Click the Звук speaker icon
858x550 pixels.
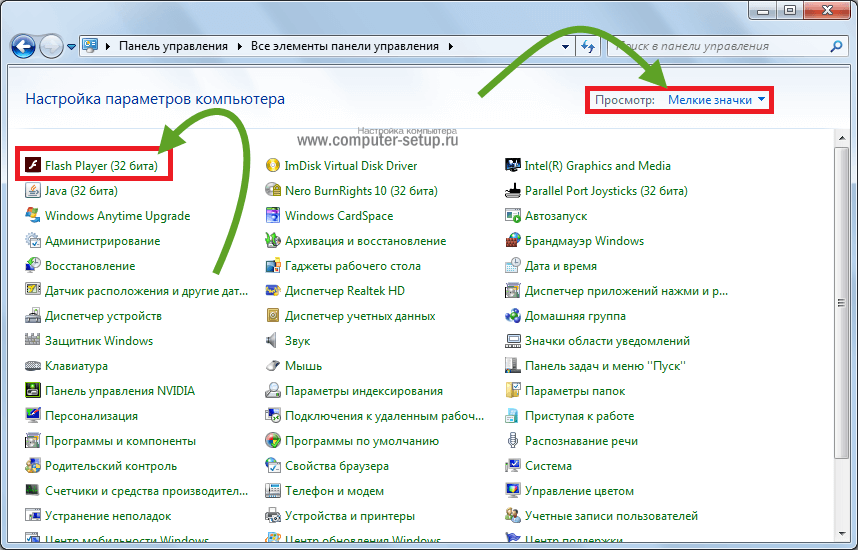click(272, 341)
